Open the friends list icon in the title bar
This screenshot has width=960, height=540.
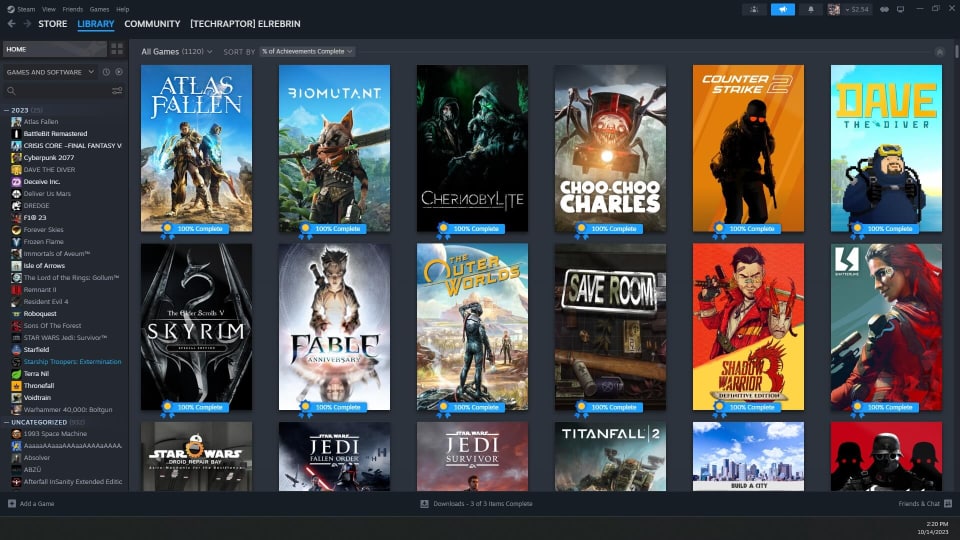click(754, 9)
